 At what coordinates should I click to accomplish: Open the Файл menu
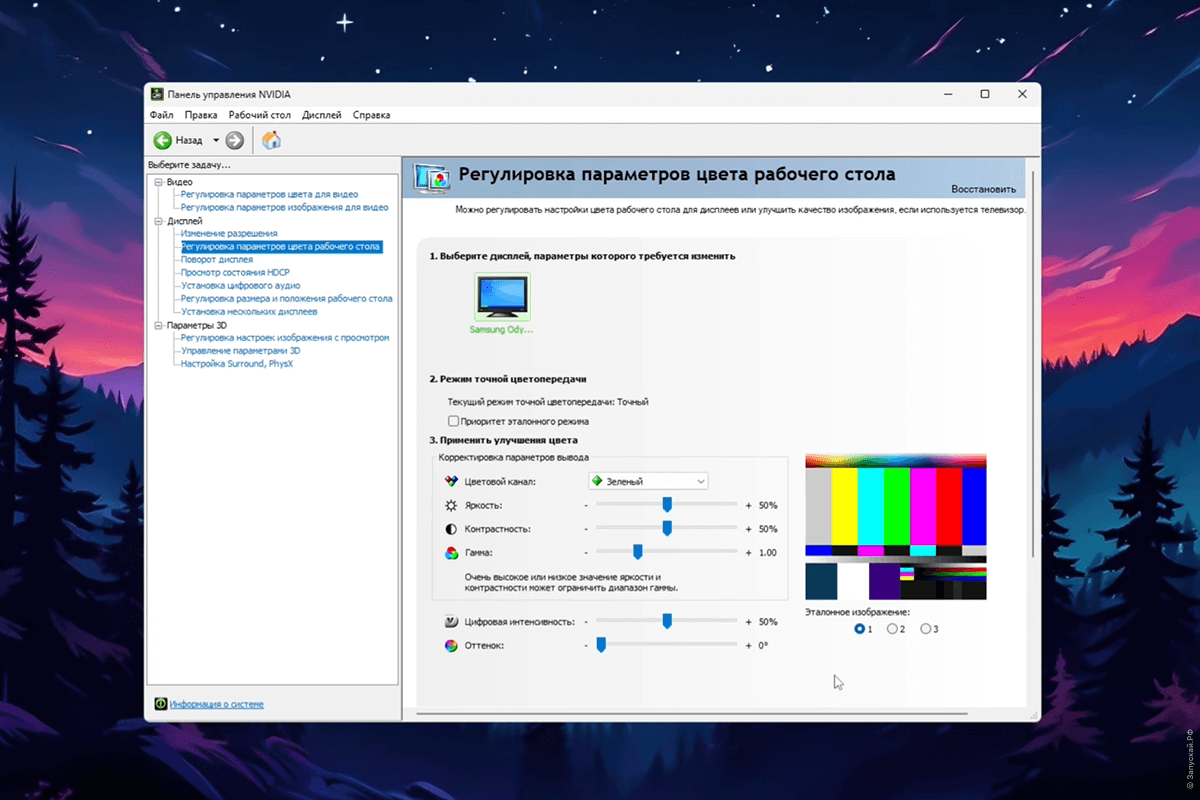tap(161, 115)
